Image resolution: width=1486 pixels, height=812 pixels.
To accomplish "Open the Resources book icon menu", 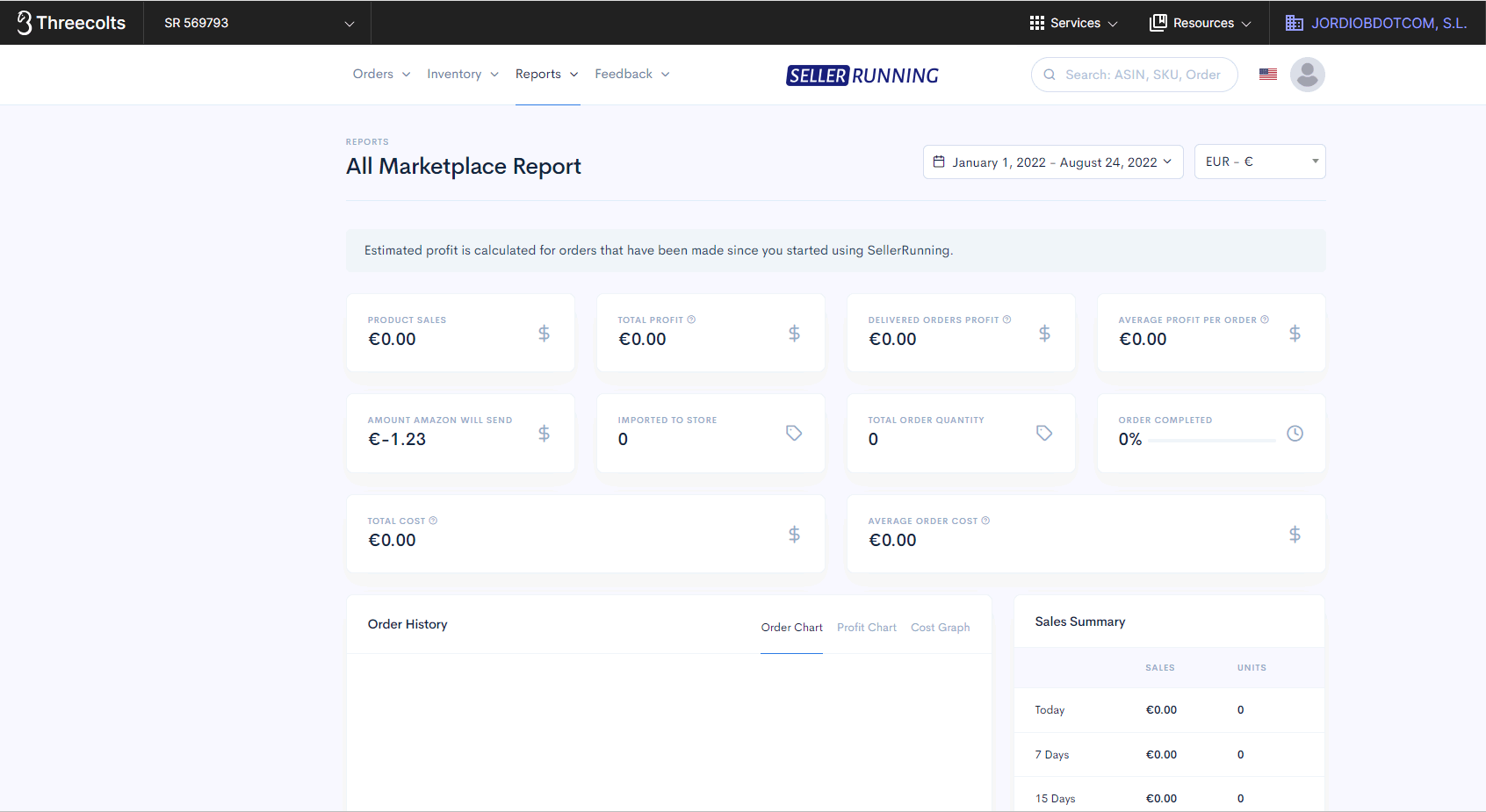I will click(1158, 23).
